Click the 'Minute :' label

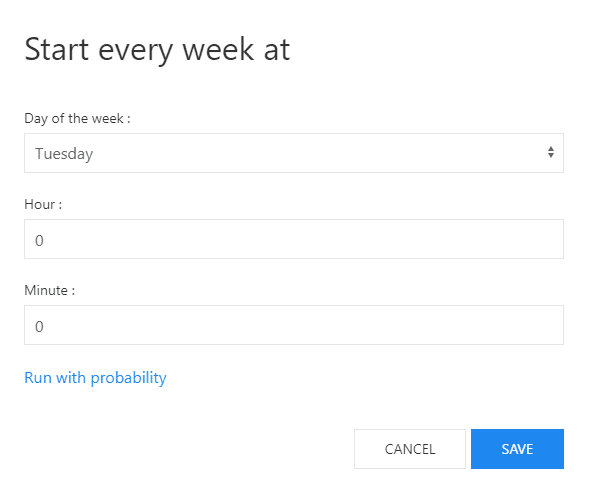(x=50, y=290)
